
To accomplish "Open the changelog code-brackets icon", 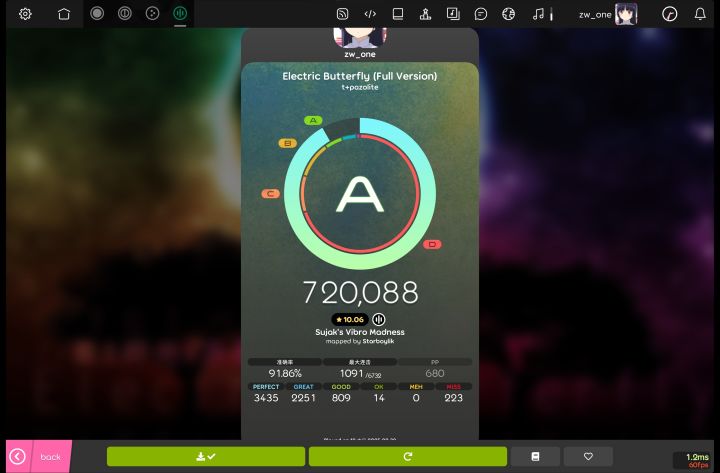I will pos(370,14).
